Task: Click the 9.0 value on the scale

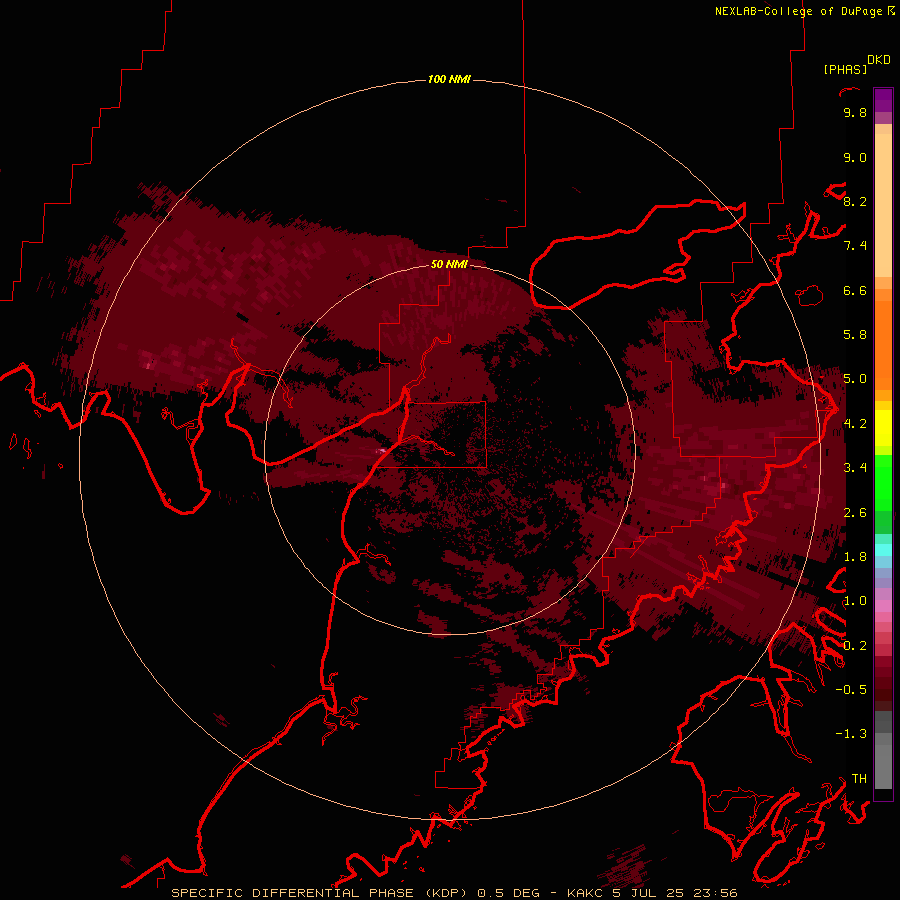Action: click(x=855, y=157)
